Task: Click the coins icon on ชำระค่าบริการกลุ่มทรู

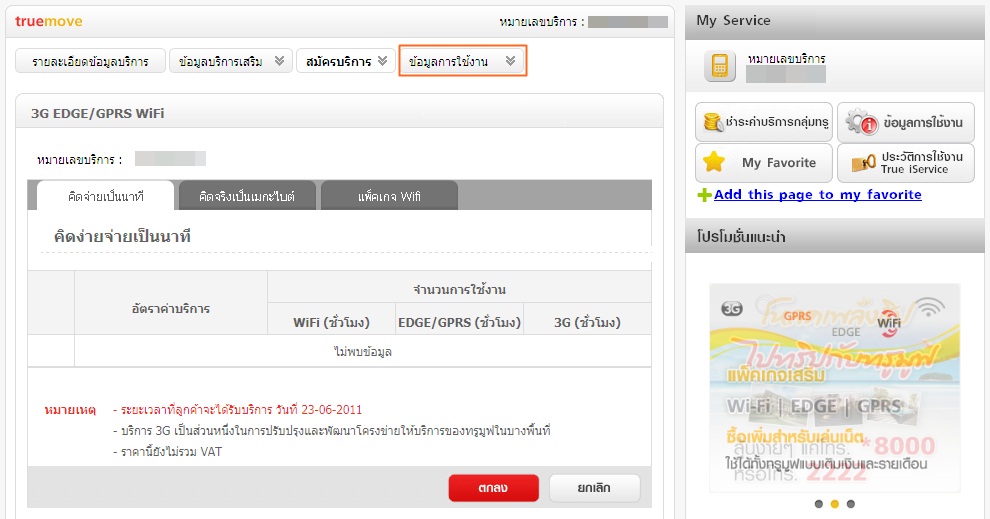Action: click(x=713, y=121)
